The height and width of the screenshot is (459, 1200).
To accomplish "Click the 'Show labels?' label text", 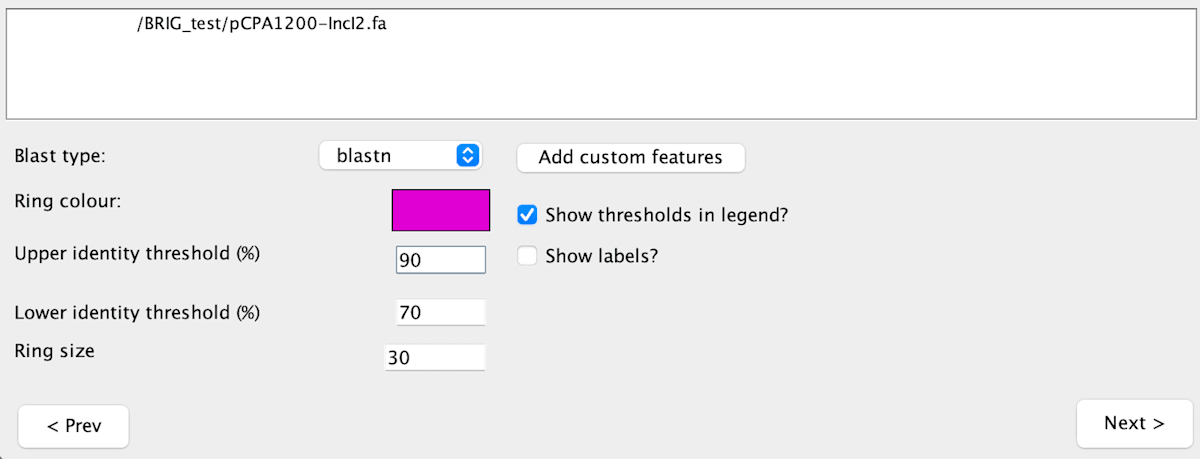I will point(601,256).
